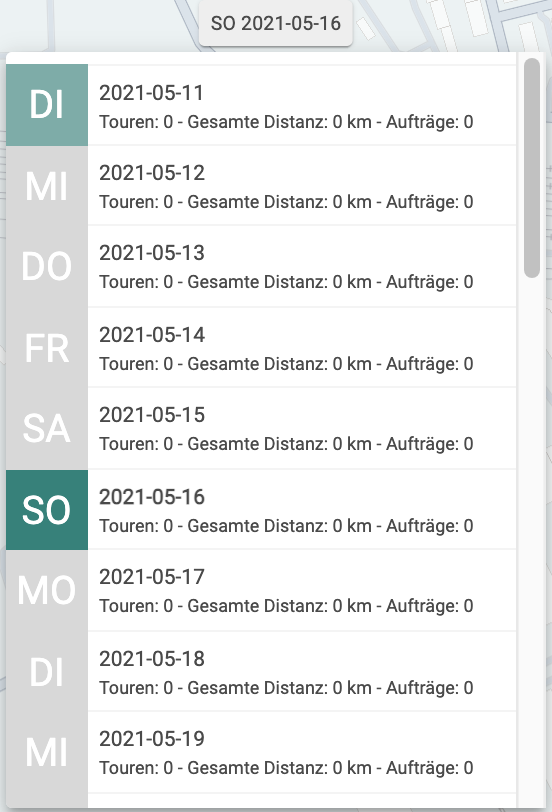Screen dimensions: 552x812
Task: Open the SO 2021-05-16 date selector
Action: point(275,23)
